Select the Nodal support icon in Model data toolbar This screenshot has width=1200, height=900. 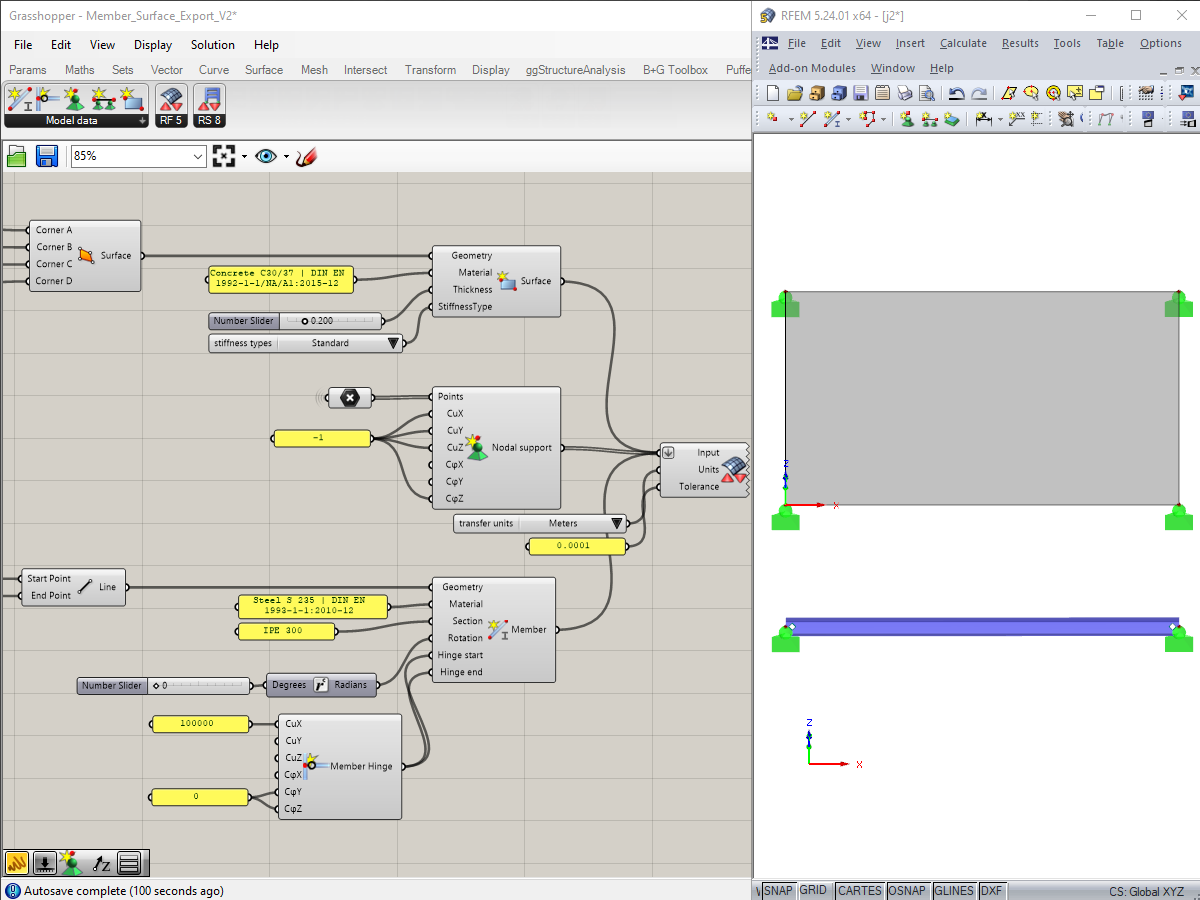(x=73, y=98)
